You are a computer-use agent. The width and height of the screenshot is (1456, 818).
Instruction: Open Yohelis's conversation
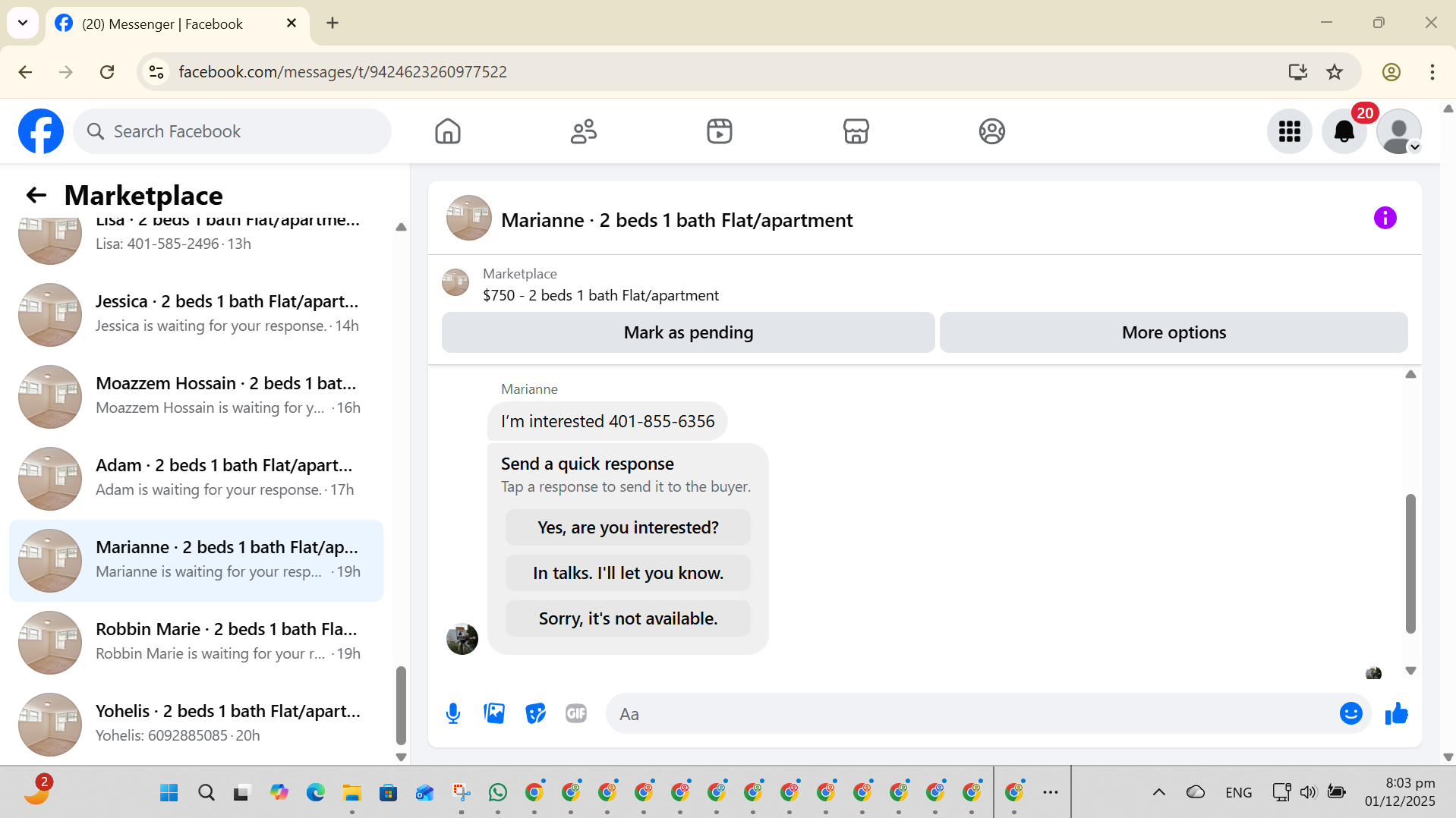[x=196, y=724]
